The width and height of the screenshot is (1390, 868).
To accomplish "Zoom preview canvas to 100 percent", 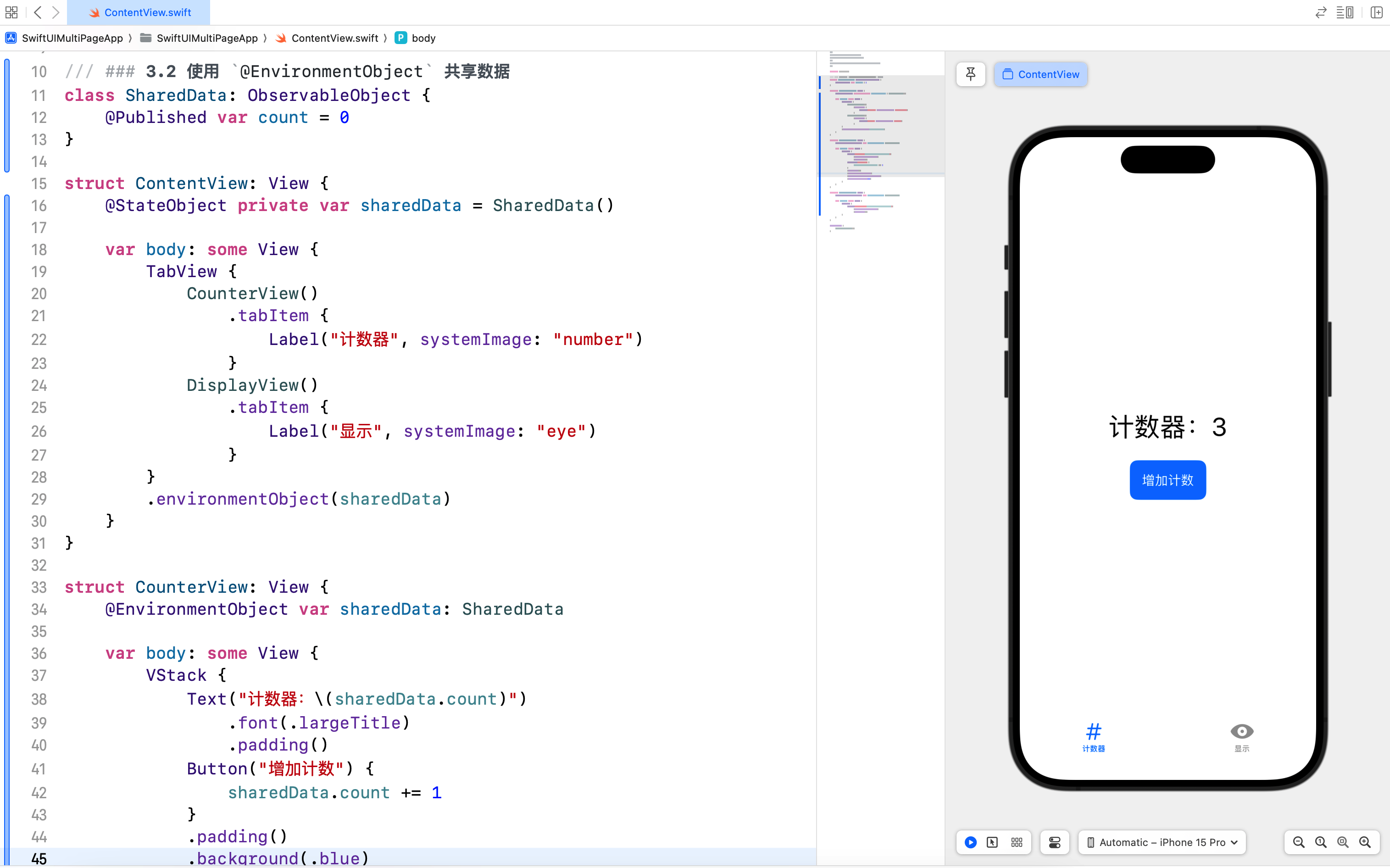I will tap(1321, 842).
